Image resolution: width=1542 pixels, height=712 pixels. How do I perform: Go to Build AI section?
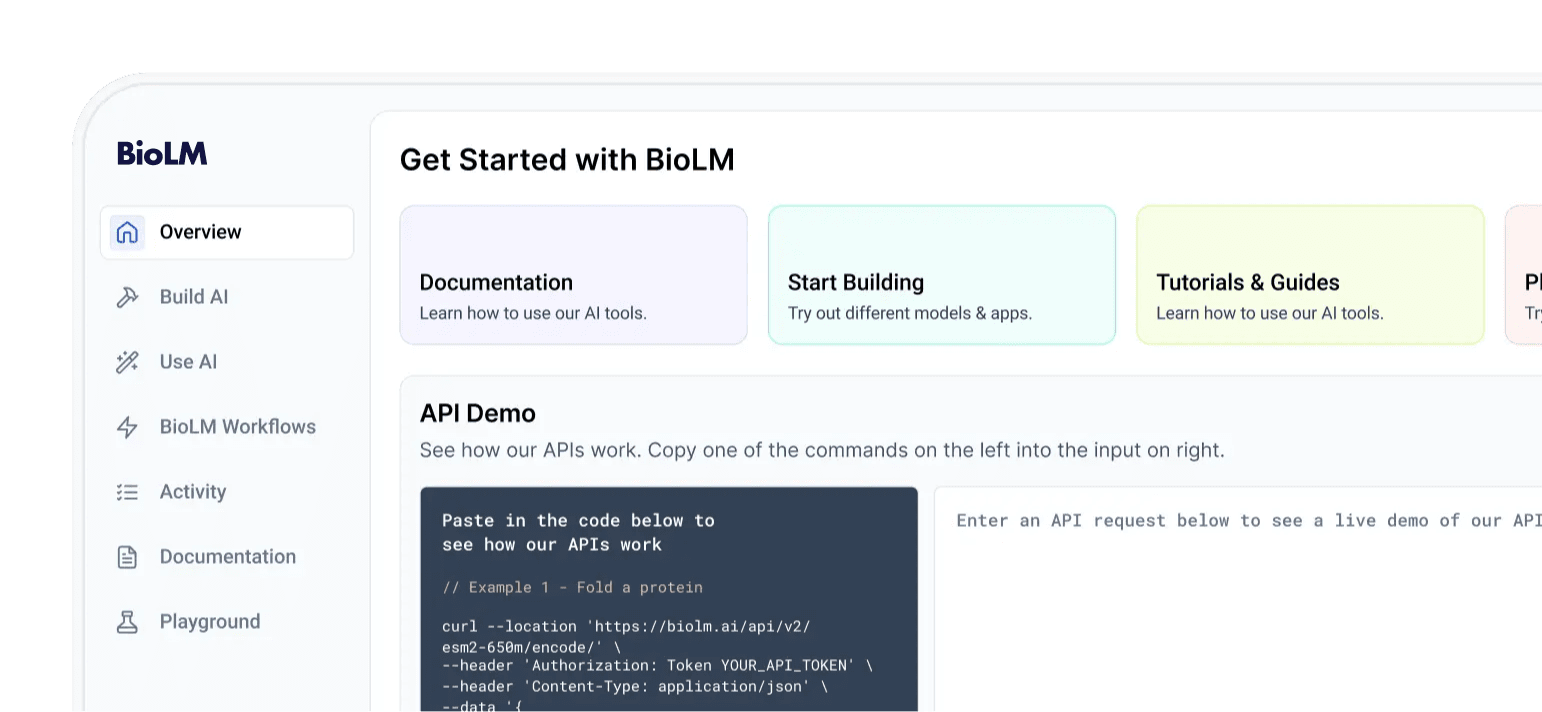point(194,297)
